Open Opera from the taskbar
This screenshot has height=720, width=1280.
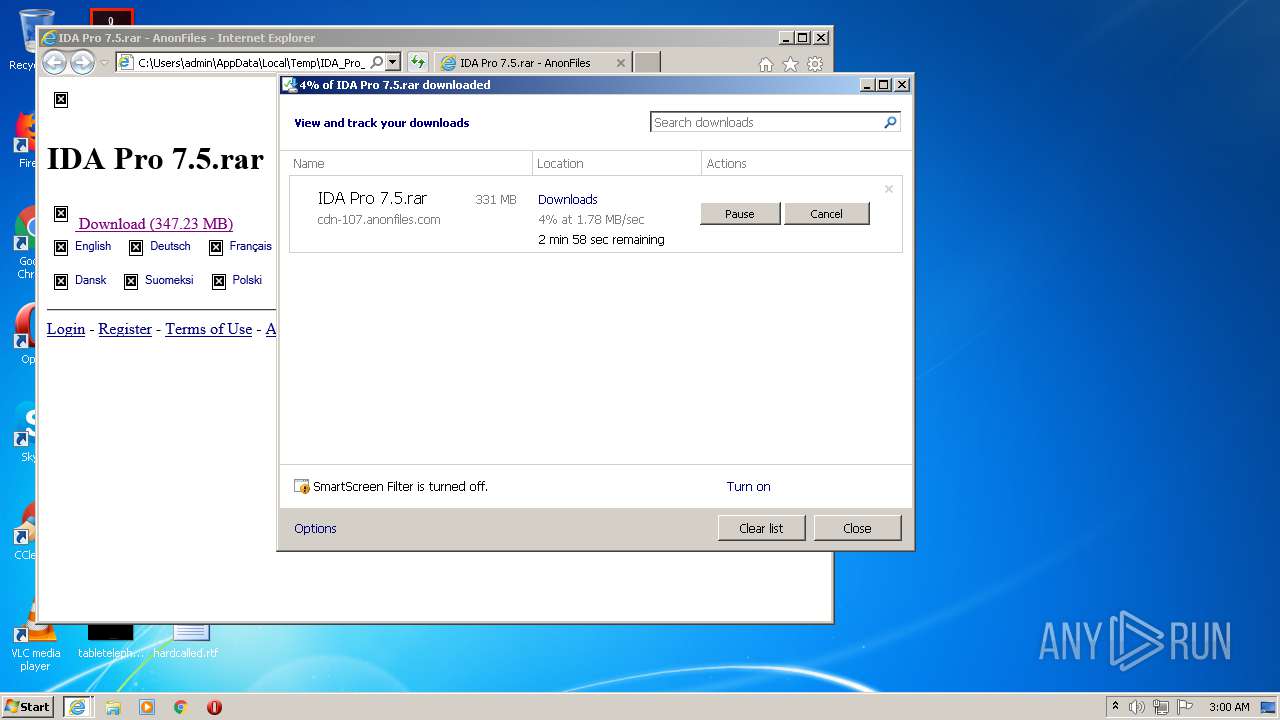pos(214,706)
